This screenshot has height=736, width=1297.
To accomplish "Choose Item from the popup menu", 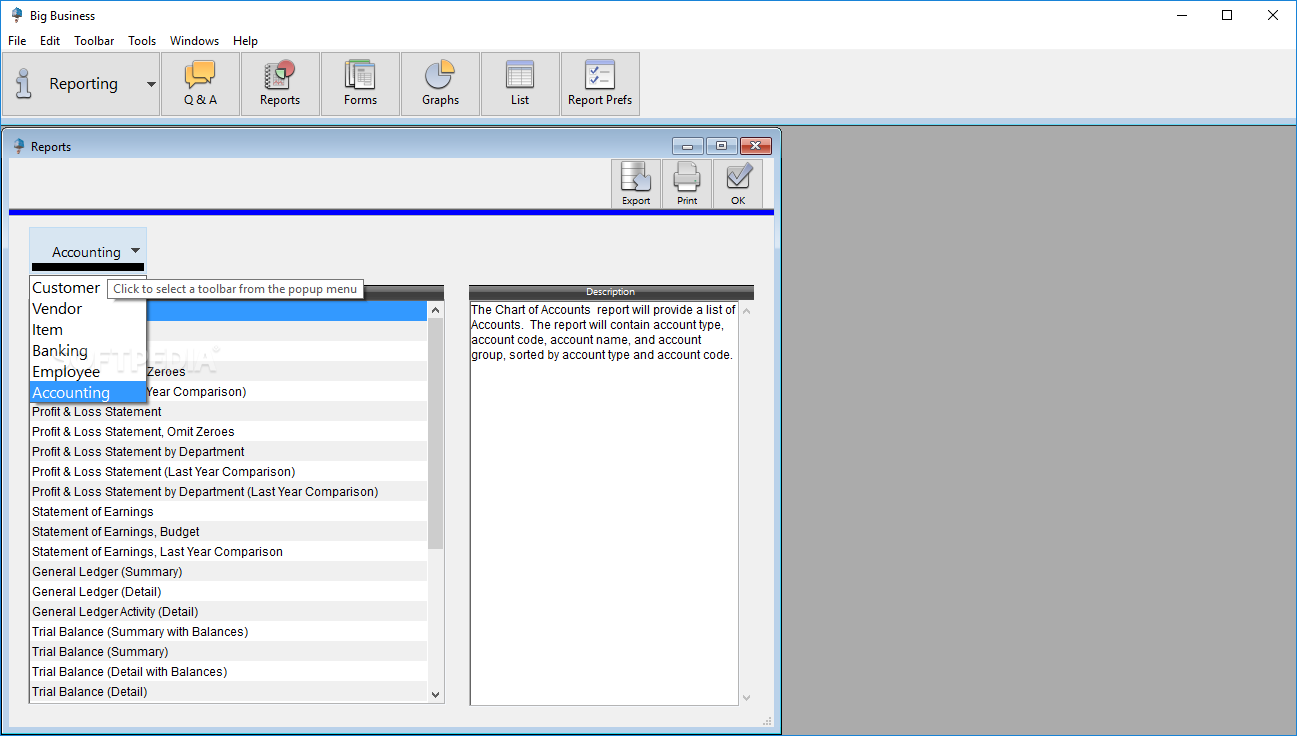I will 88,330.
